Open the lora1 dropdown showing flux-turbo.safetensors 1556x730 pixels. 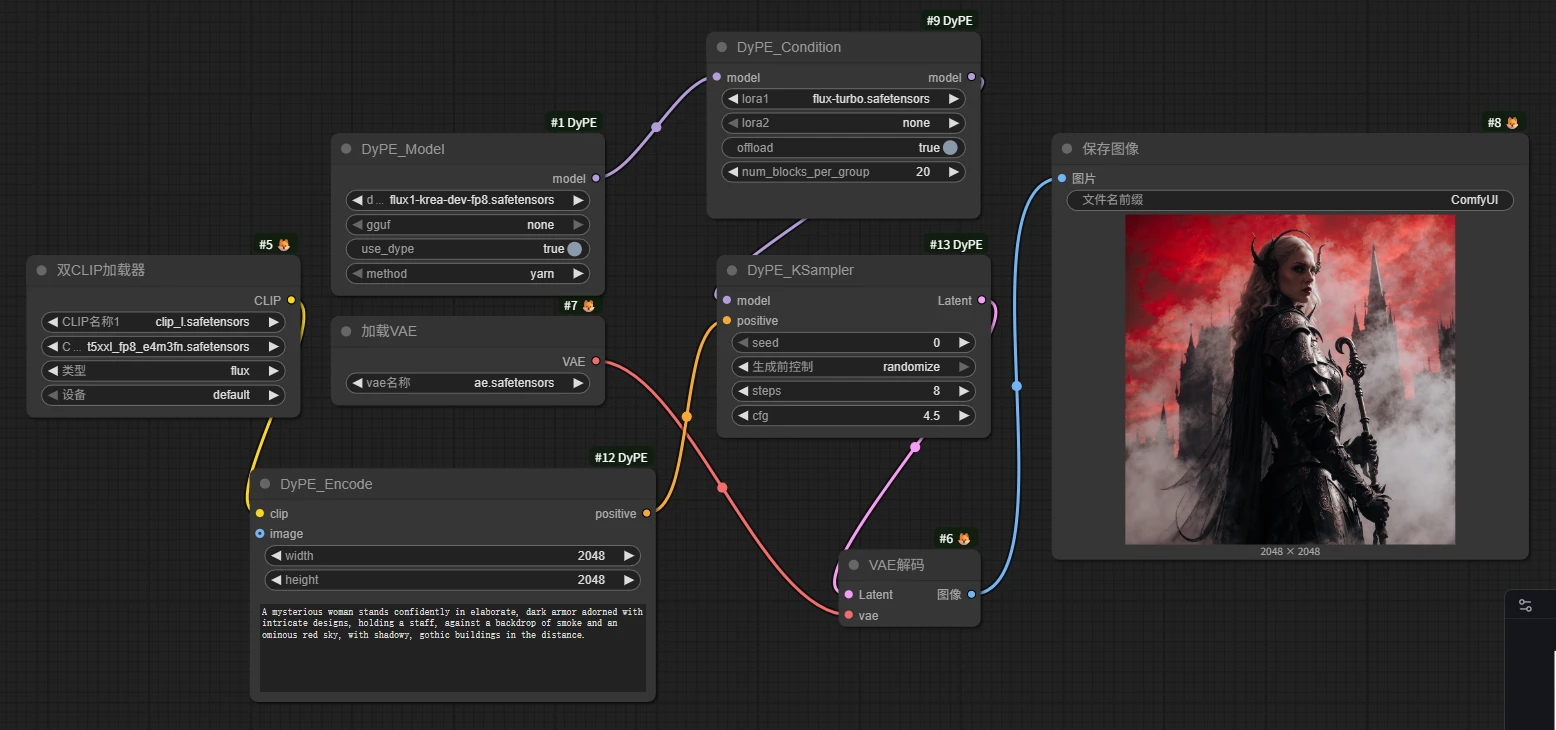[843, 99]
